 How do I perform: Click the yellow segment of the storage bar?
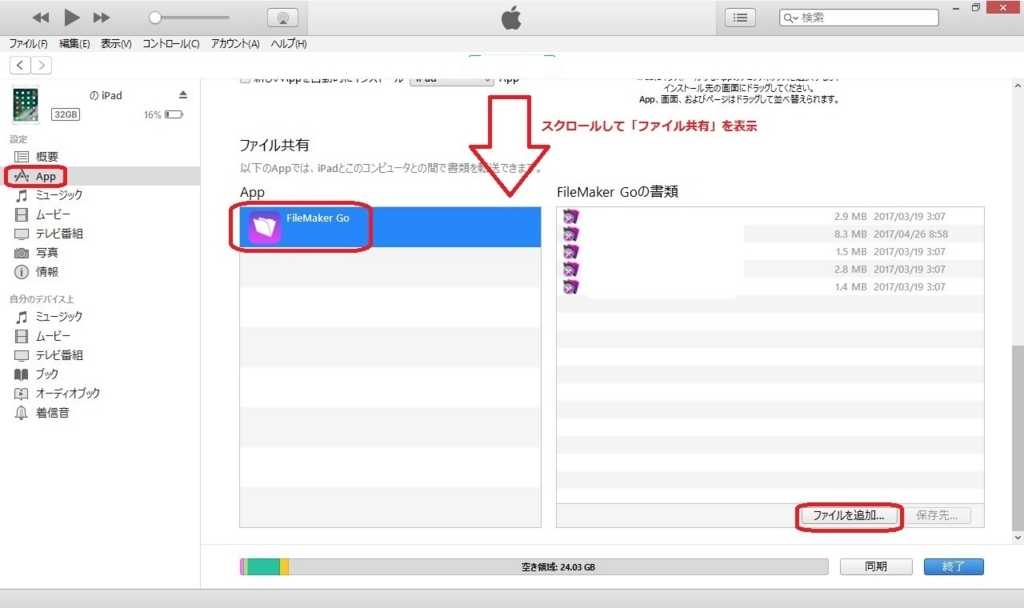tap(285, 567)
